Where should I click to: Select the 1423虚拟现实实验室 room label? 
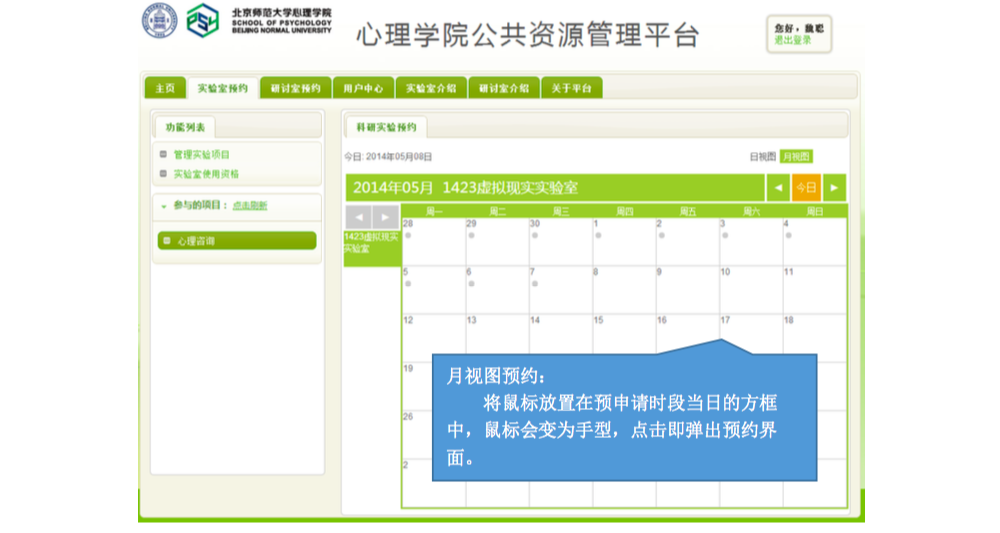[371, 243]
